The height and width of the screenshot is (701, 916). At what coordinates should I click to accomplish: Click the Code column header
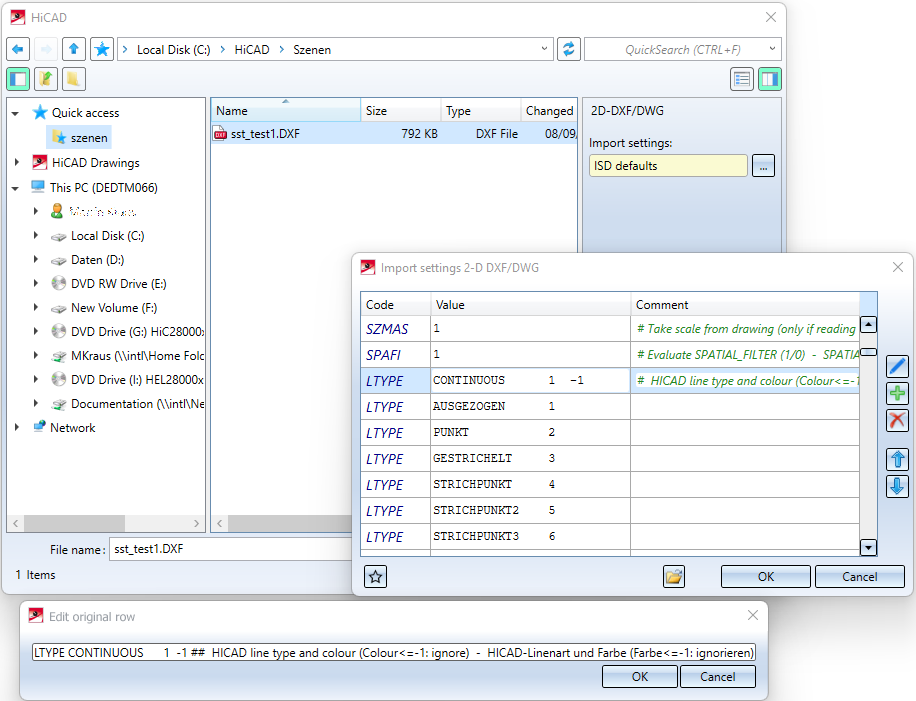click(395, 304)
